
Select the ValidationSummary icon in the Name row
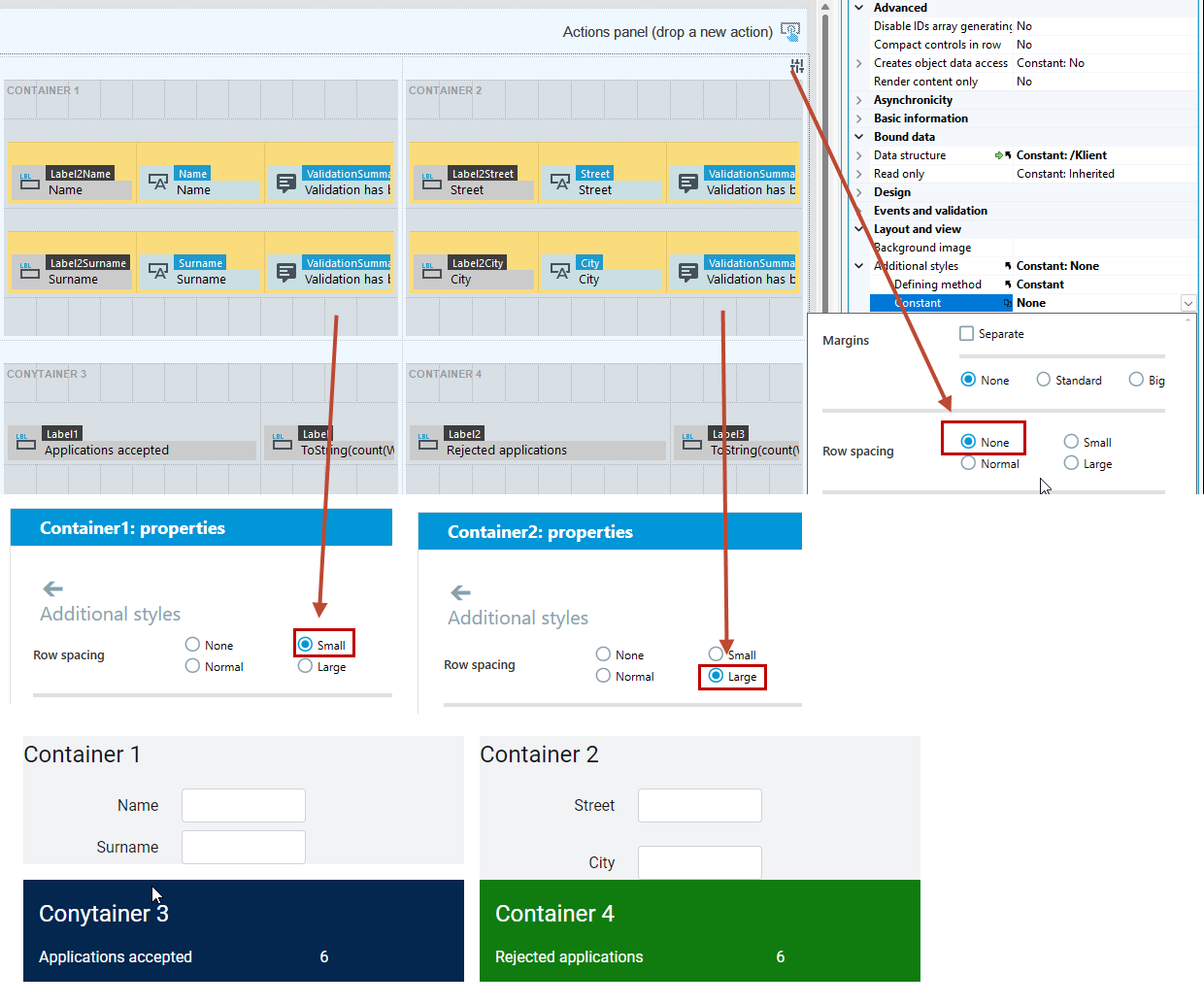pos(286,182)
